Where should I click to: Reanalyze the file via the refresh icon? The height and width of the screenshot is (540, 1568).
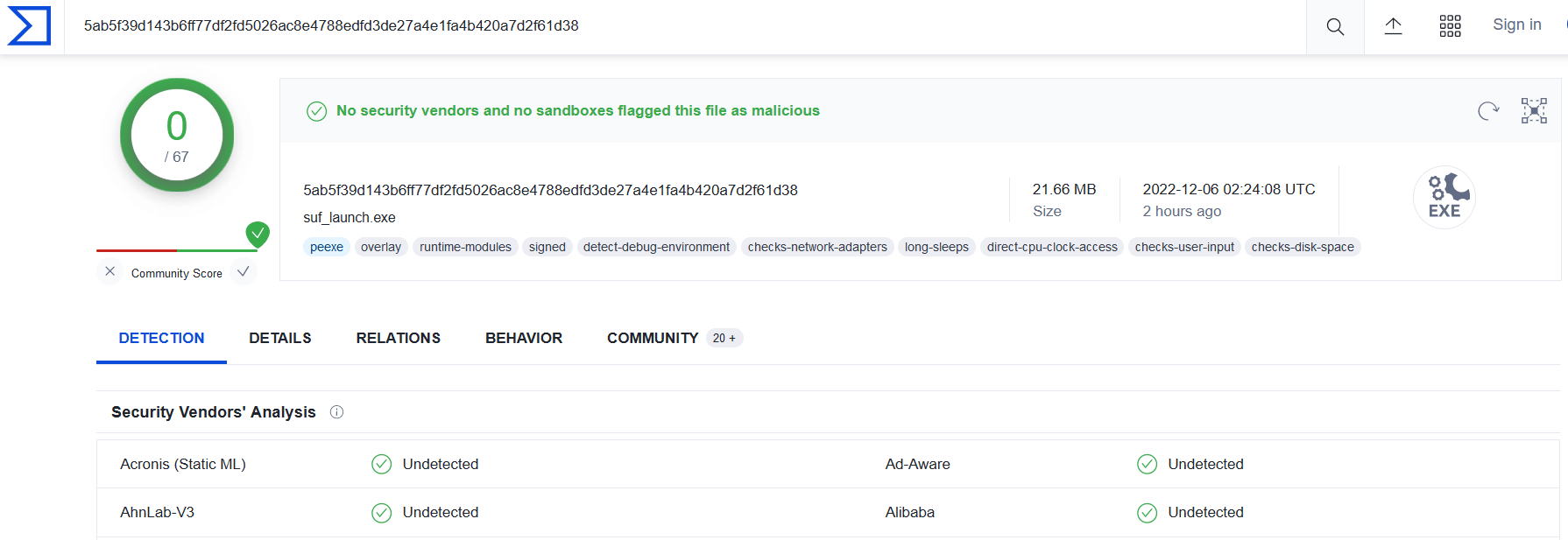(1487, 110)
